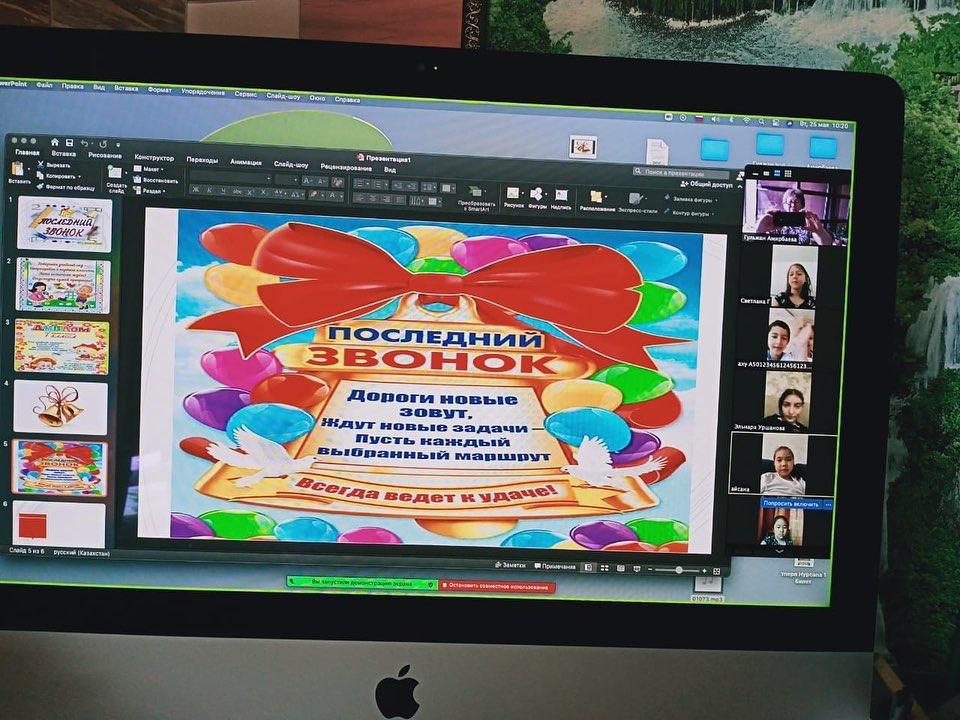Switch to the Вставка ribbon tab
This screenshot has width=960, height=720.
click(64, 154)
